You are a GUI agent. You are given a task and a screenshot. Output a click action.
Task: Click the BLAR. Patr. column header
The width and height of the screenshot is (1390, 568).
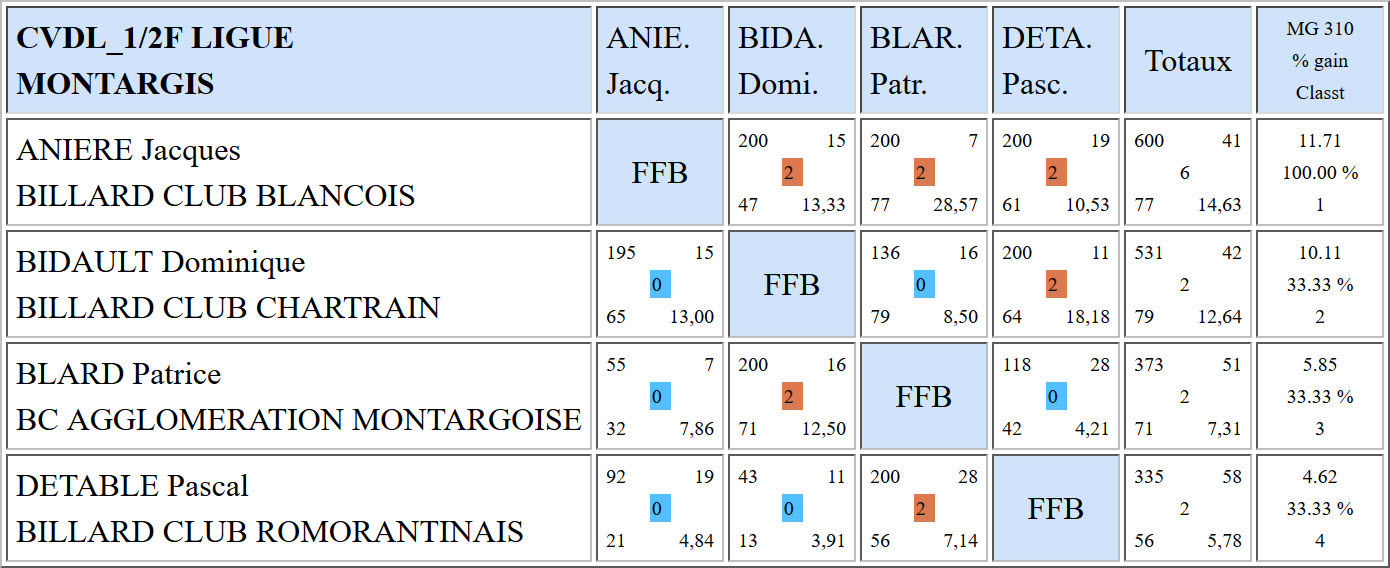tap(916, 61)
